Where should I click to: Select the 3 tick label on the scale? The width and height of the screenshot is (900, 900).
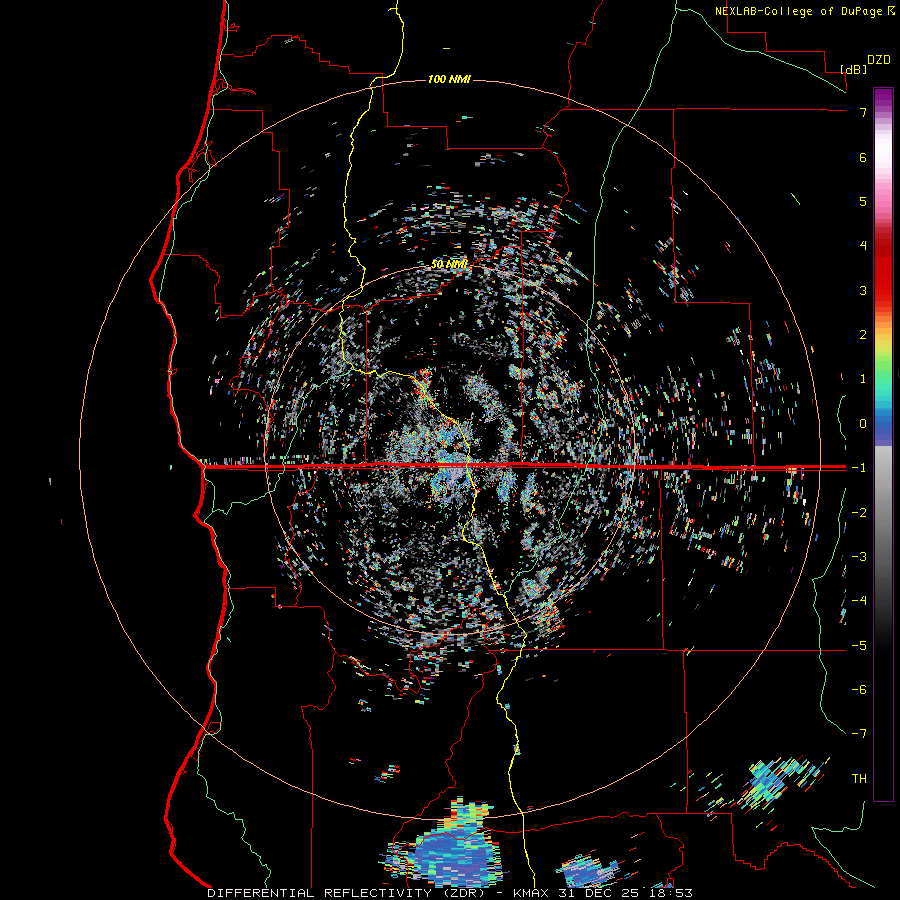click(863, 290)
